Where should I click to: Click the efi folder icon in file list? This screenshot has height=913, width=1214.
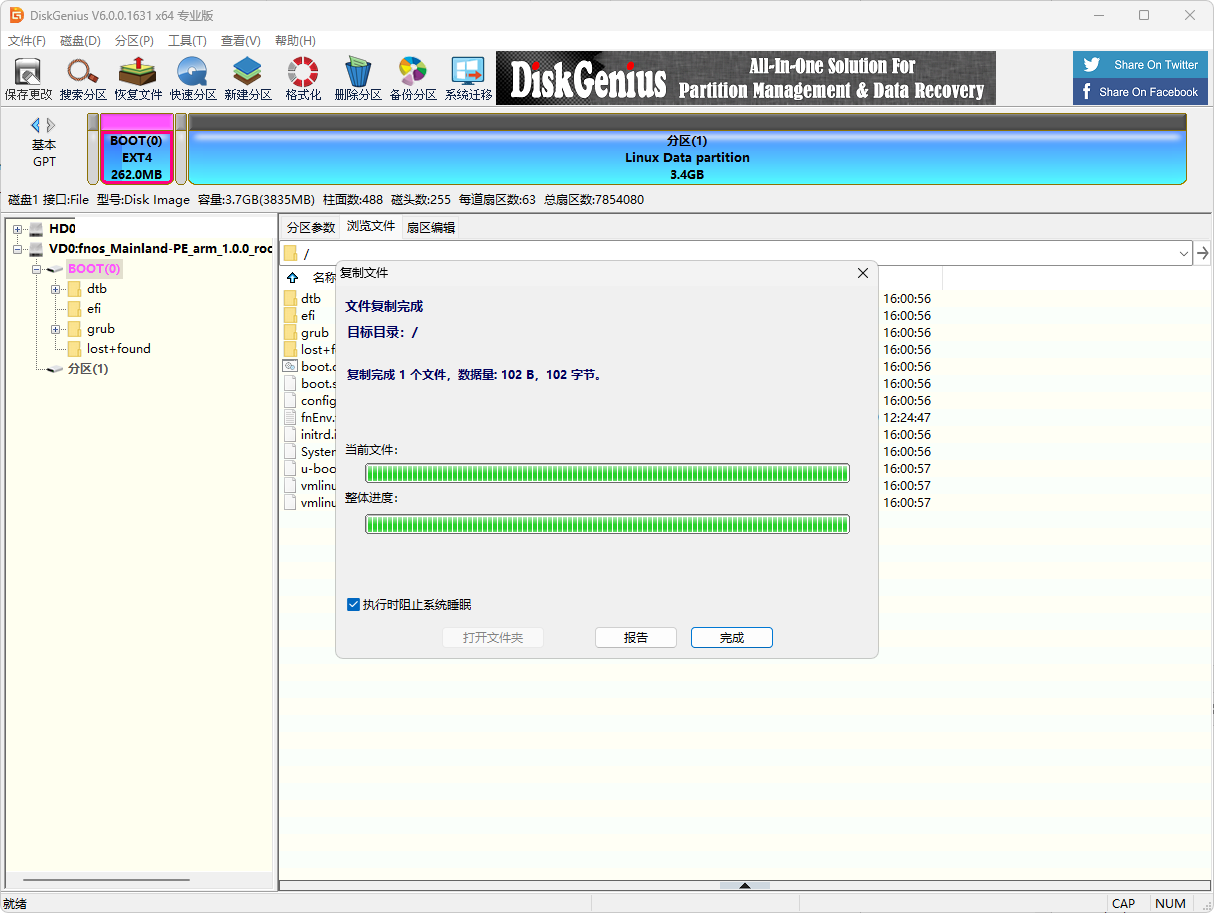tap(290, 316)
